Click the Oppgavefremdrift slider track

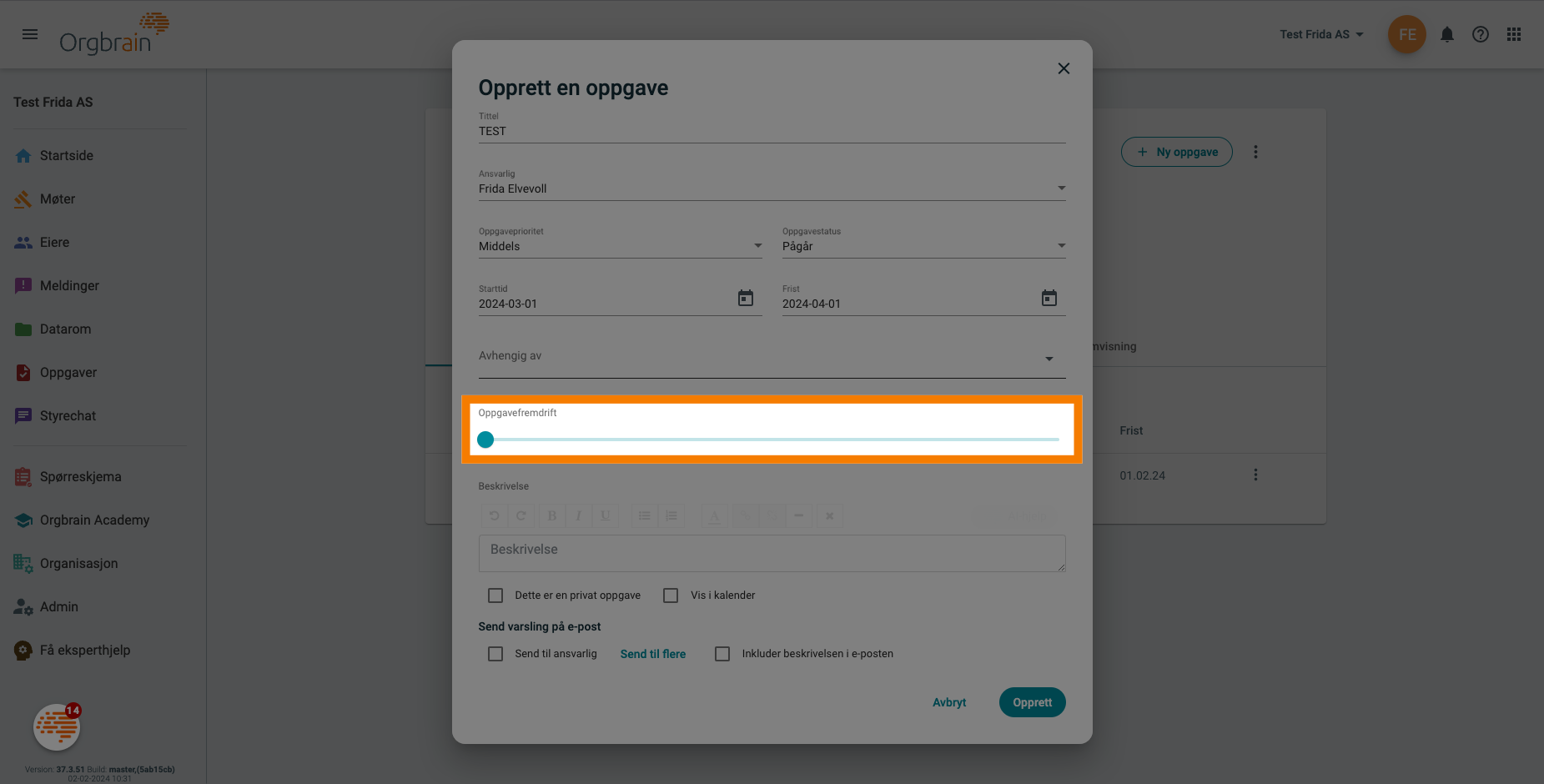point(772,440)
